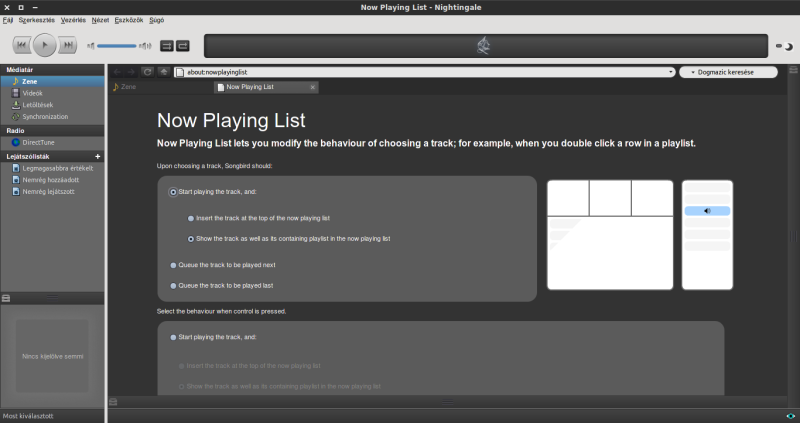The image size is (800, 423).
Task: Open the Nemrég lejátszott playlist
Action: click(x=52, y=191)
